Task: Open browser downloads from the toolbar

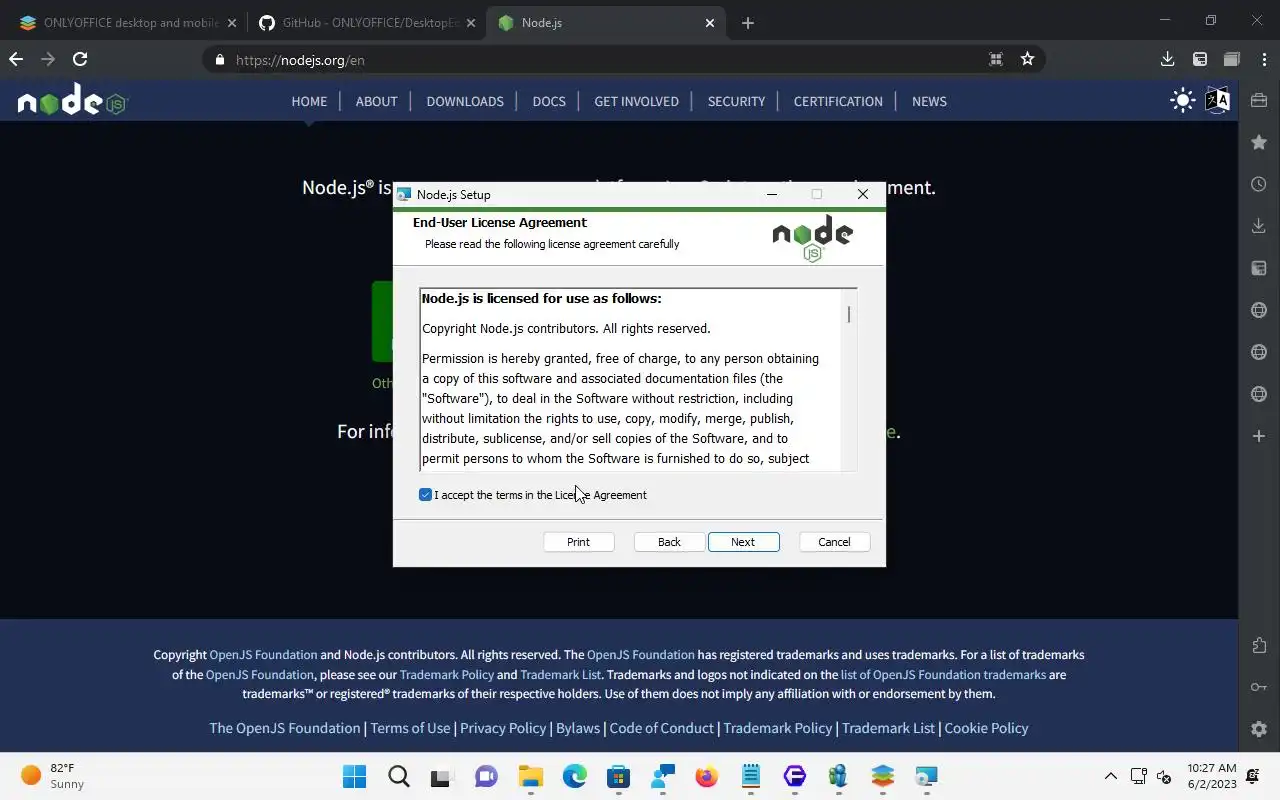Action: tap(1167, 59)
